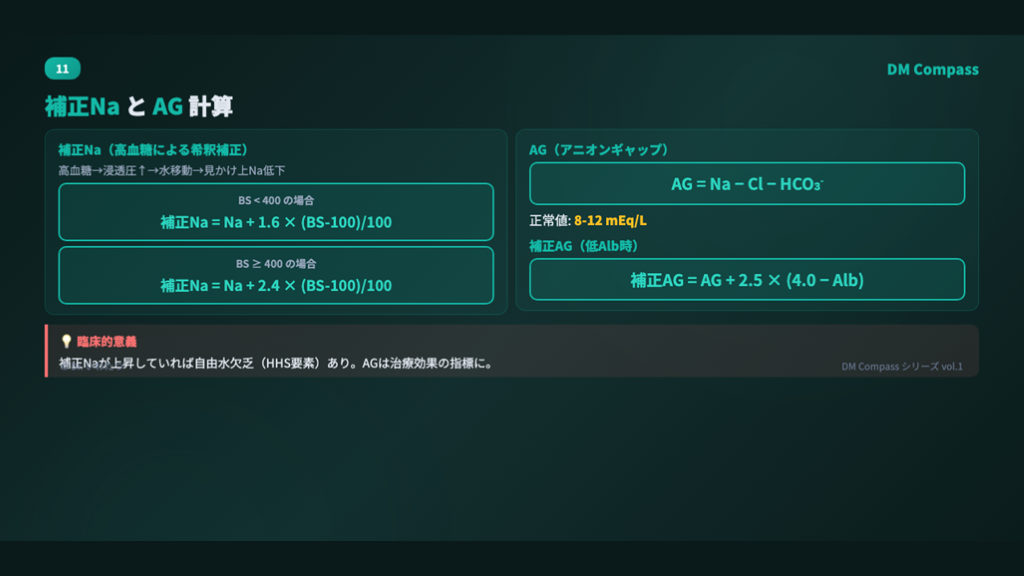Click the slide title 補正Na と AG 計算
The image size is (1024, 576).
pyautogui.click(x=139, y=106)
